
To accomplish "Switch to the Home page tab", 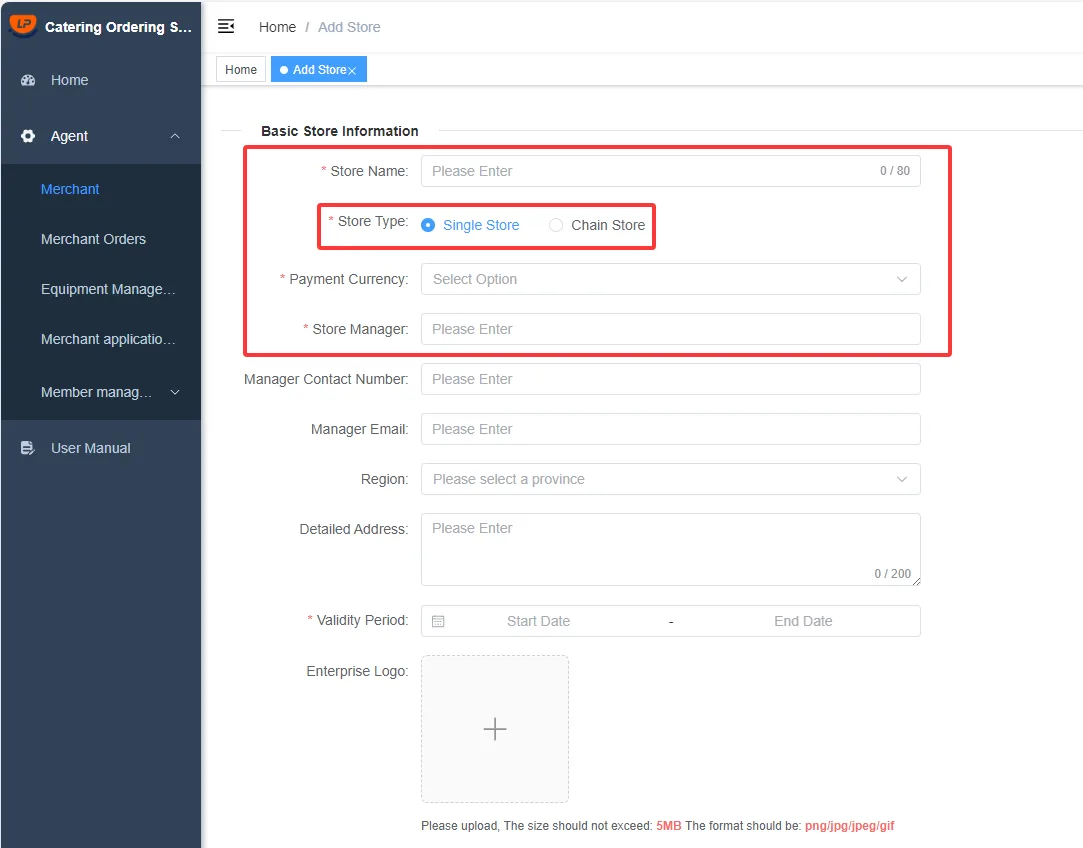I will tap(240, 70).
